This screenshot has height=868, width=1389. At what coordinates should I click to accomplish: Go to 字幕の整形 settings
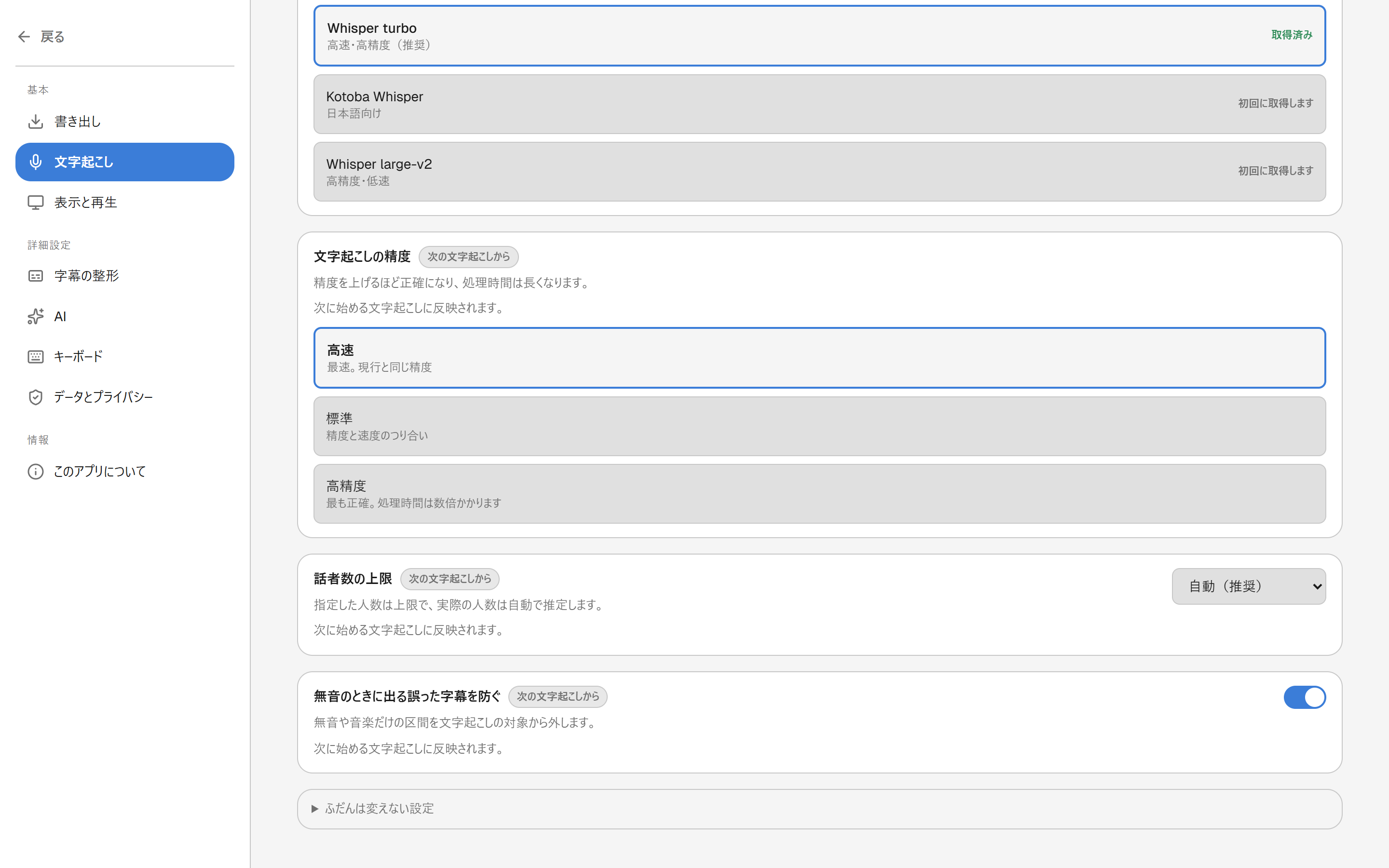[124, 276]
